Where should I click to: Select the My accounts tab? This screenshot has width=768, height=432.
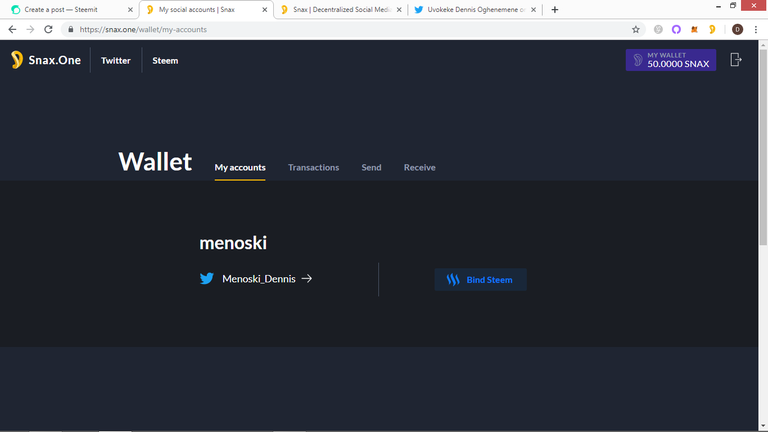point(240,168)
